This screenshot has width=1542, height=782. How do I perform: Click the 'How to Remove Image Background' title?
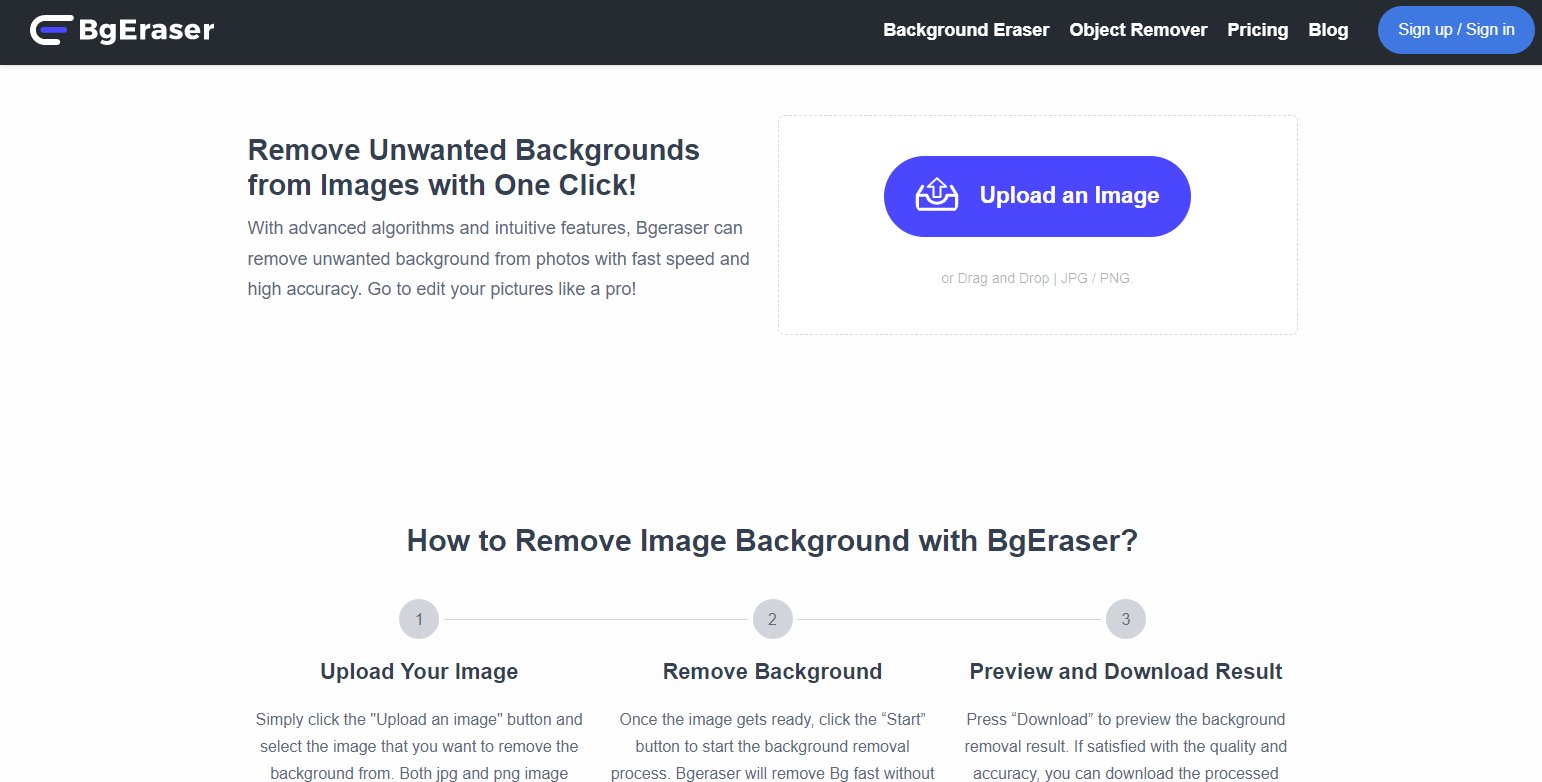[x=772, y=541]
